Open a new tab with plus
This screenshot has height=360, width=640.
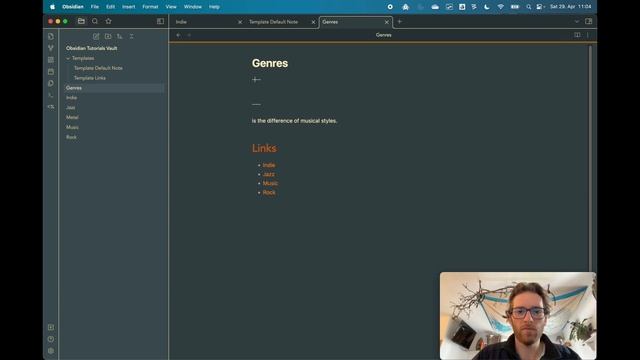click(400, 22)
